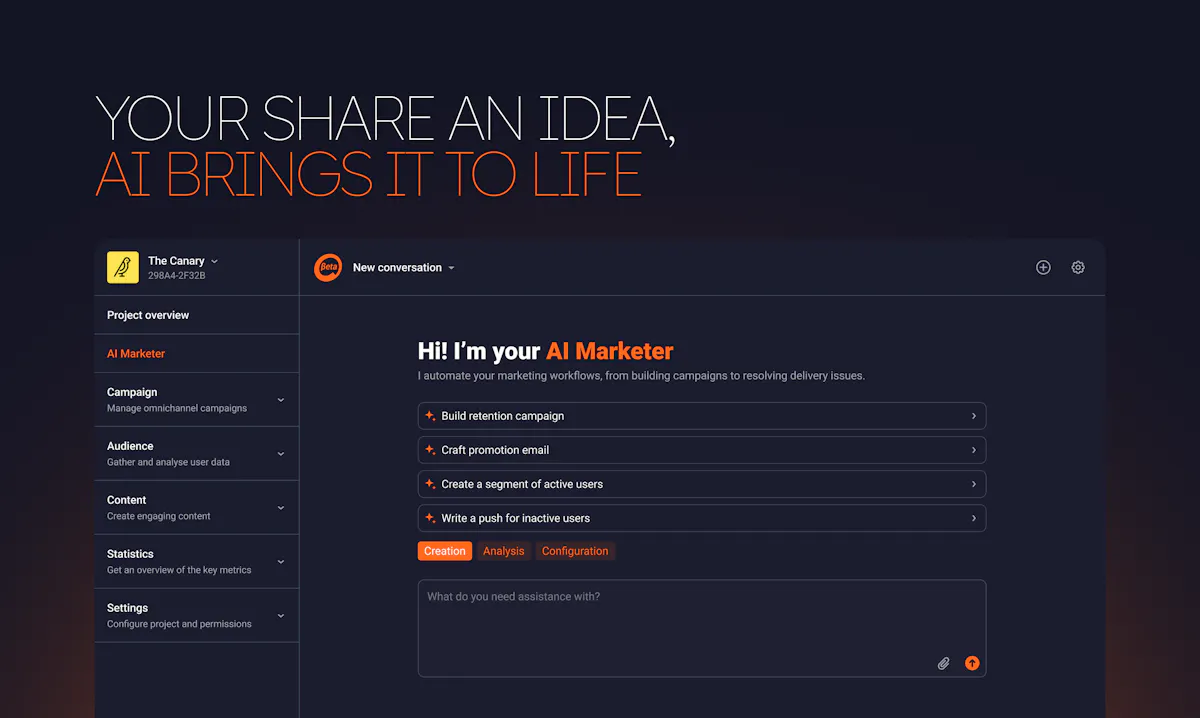Click the 'Hi! I'm your AI Marketer' heading
1200x718 pixels.
[x=546, y=351]
